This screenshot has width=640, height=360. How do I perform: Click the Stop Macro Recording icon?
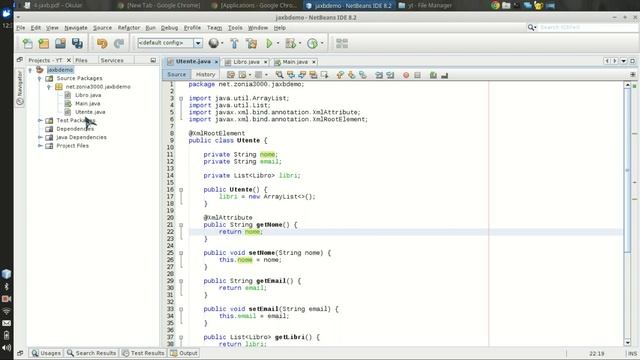(417, 75)
